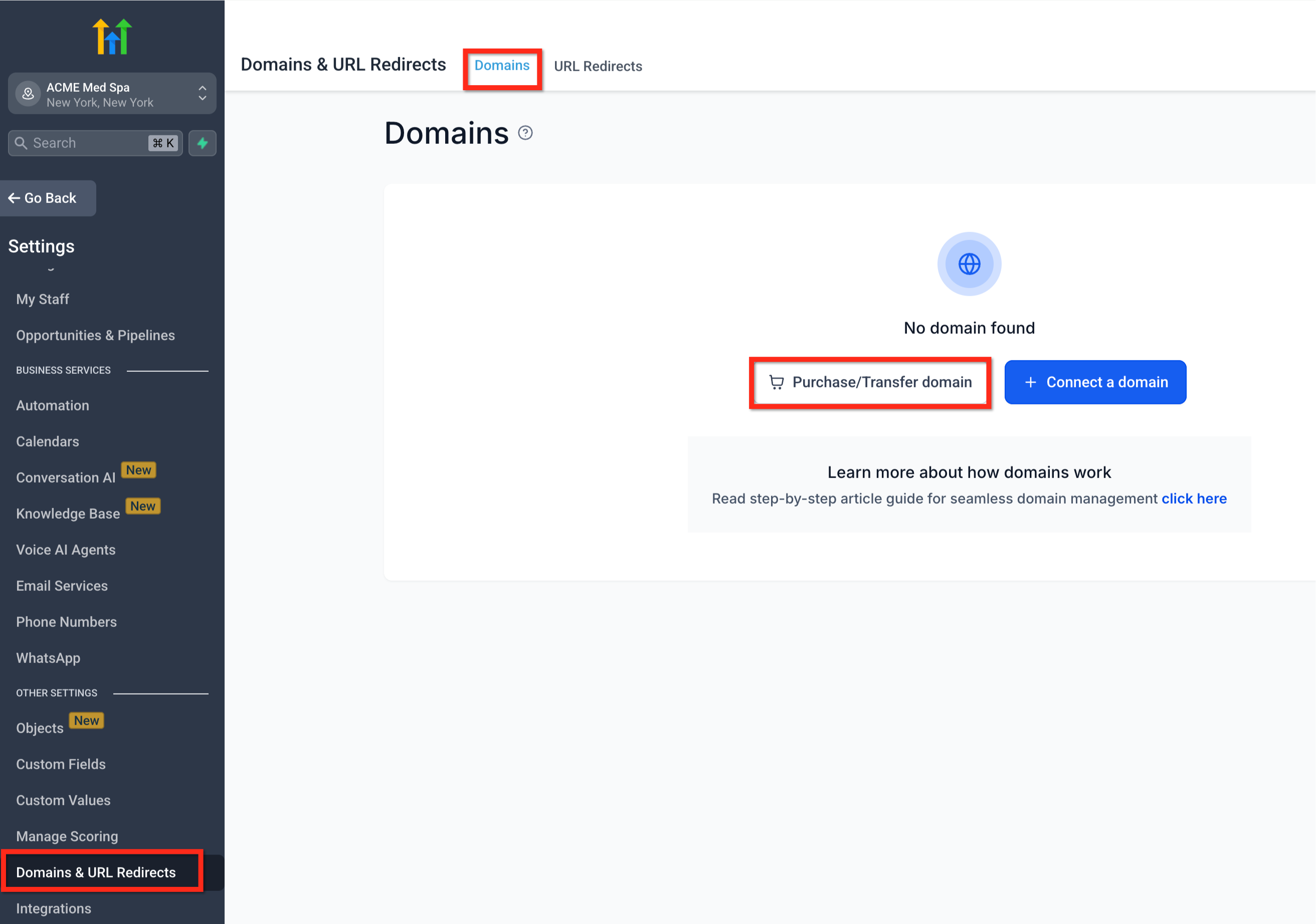This screenshot has height=924, width=1316.
Task: Click the help question mark beside Domains
Action: 525,133
